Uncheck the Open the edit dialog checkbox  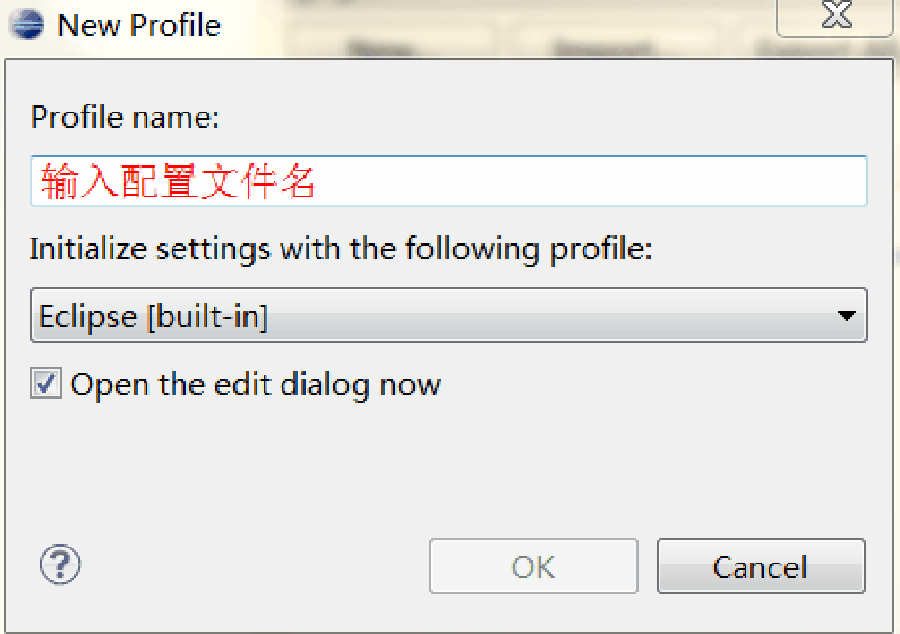(46, 384)
